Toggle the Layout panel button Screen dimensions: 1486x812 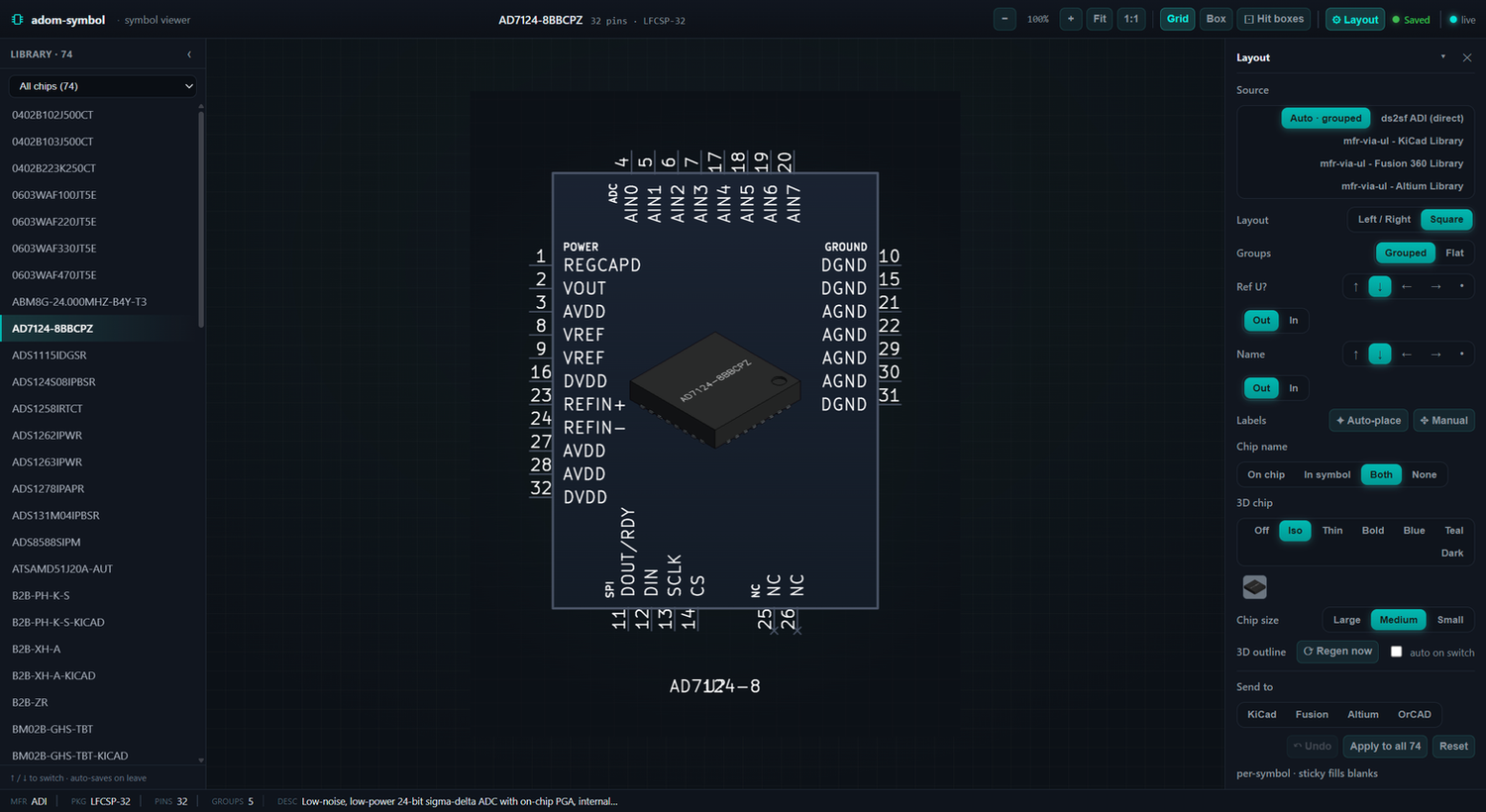(1355, 19)
